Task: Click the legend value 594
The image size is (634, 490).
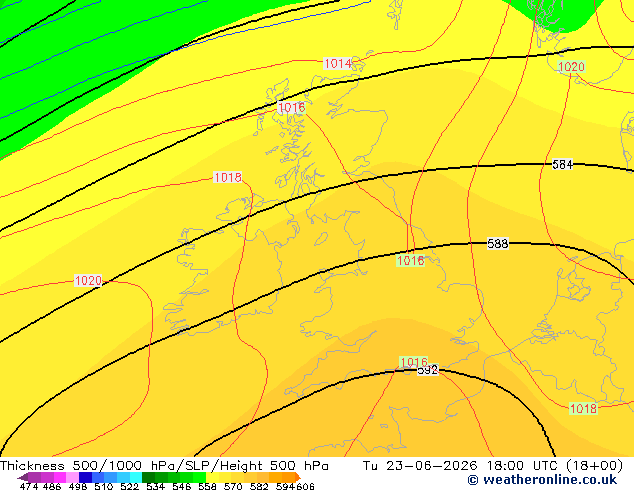Action: click(285, 486)
